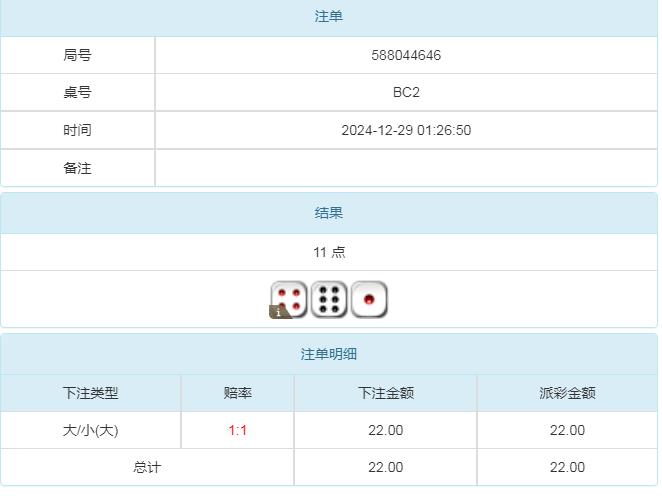Click the 结果 section header
The width and height of the screenshot is (662, 498).
coord(329,213)
